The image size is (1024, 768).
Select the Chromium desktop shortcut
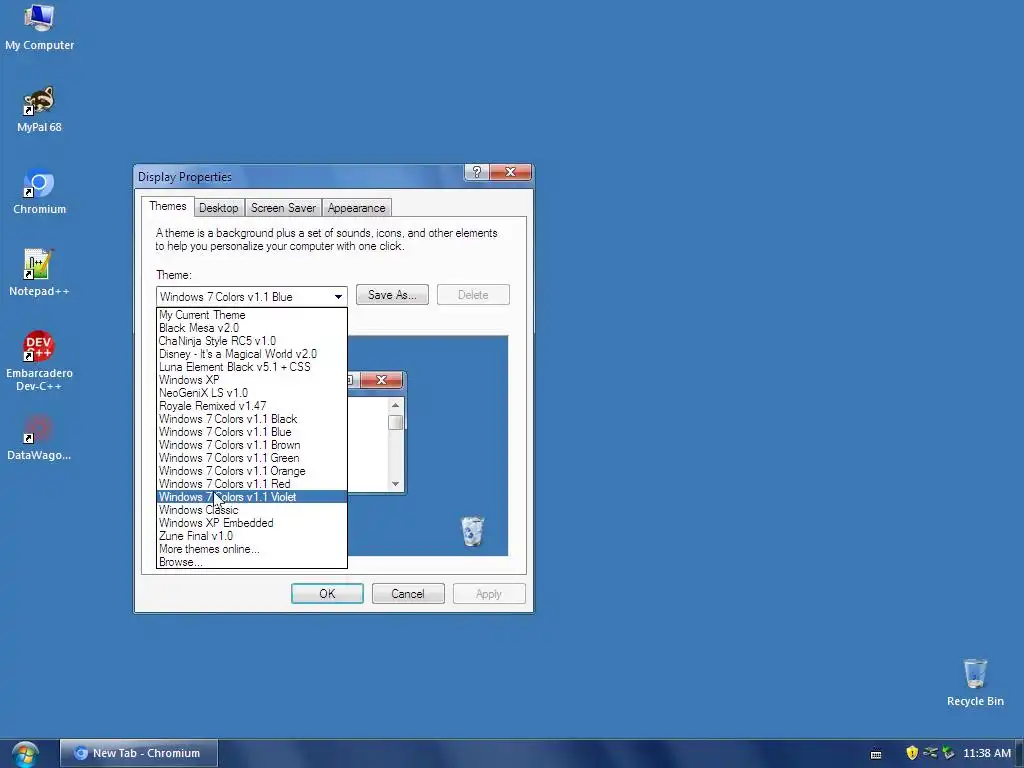[x=39, y=192]
